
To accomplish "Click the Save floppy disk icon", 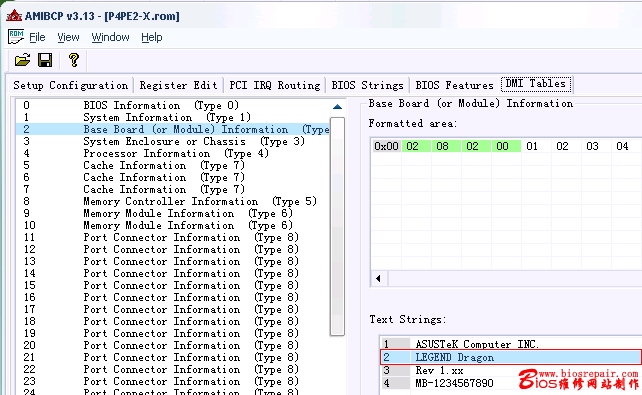I will pyautogui.click(x=45, y=60).
